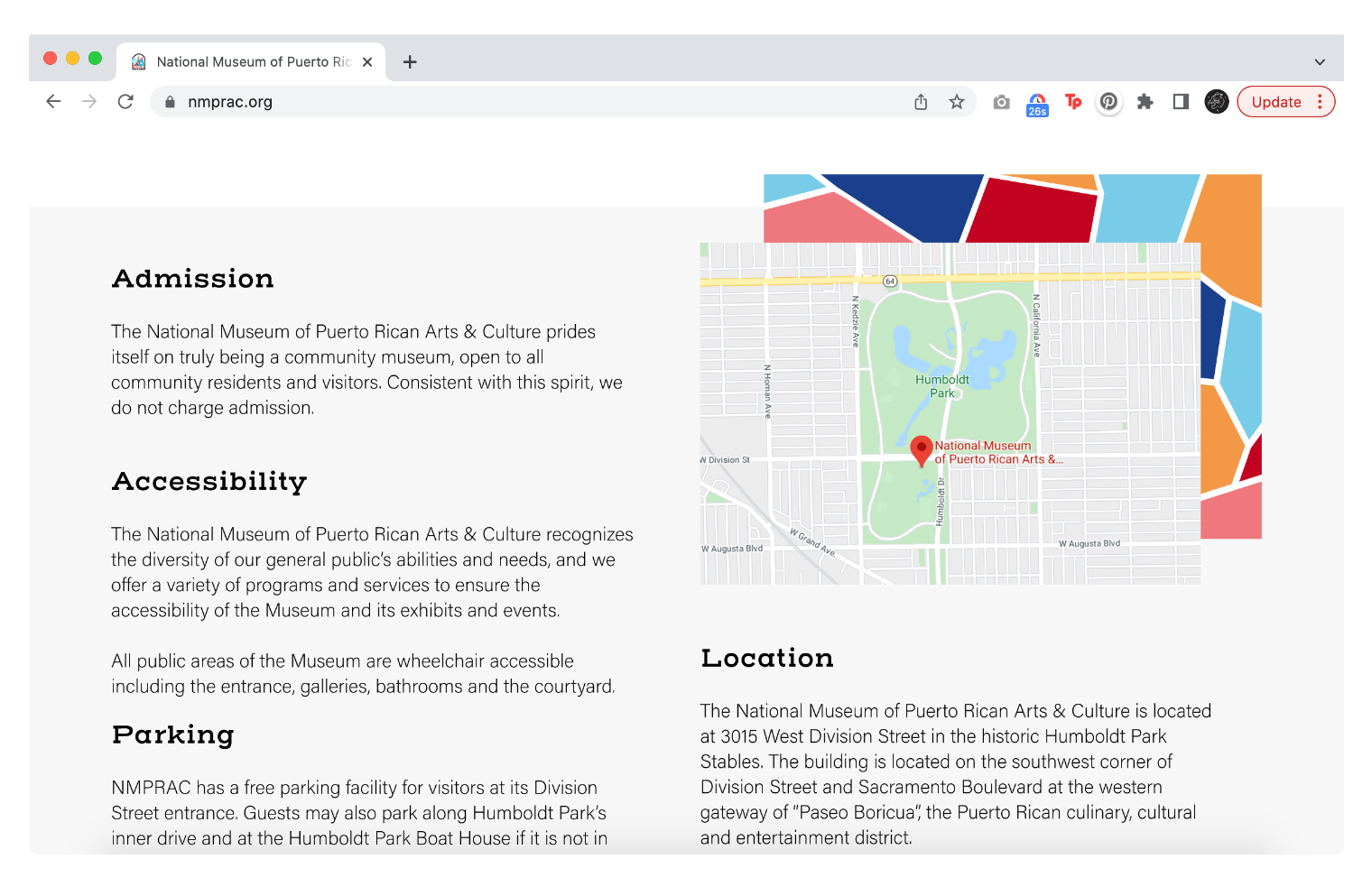
Task: Select the National Museum of Puerto Rico tab
Action: coord(252,62)
